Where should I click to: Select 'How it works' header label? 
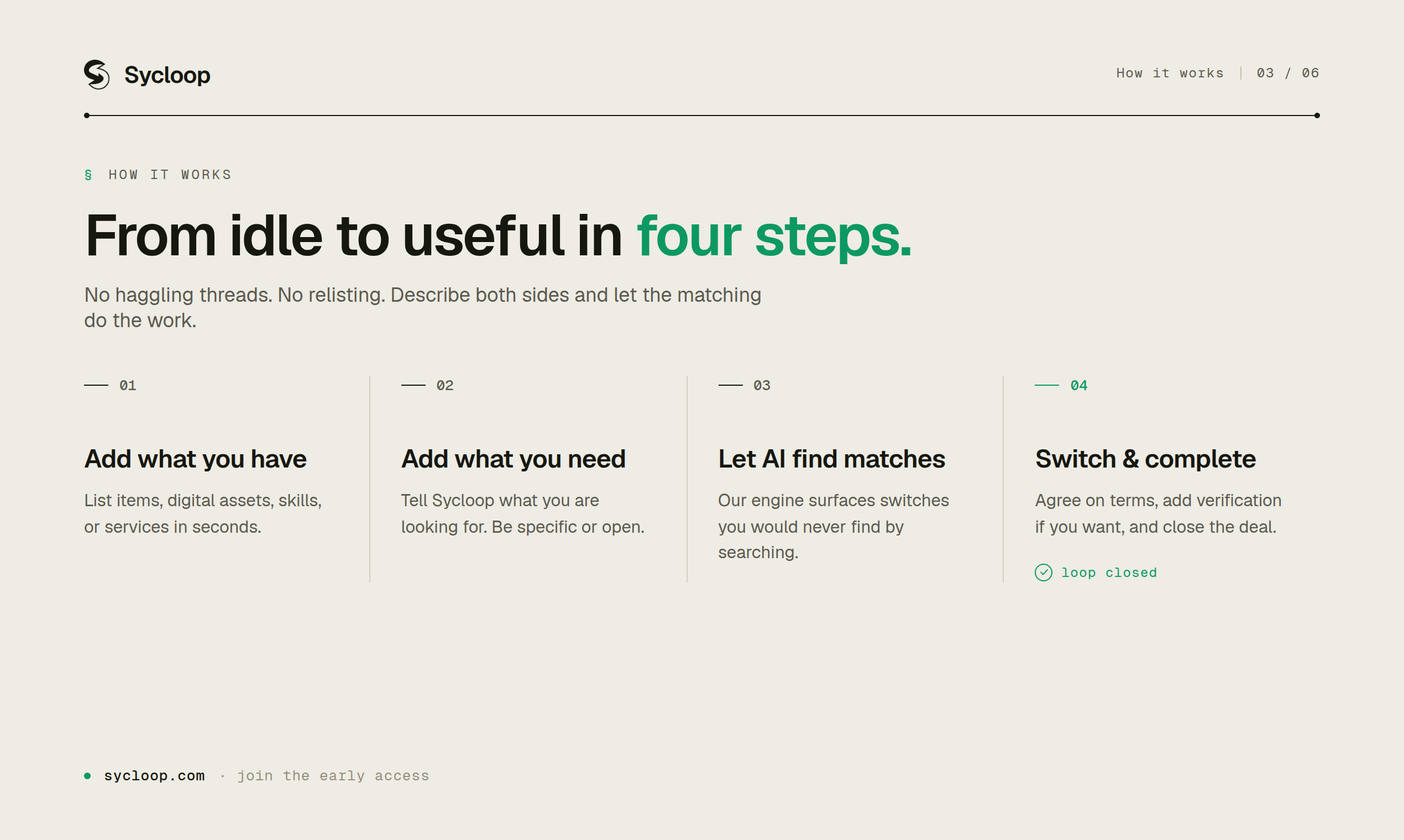(x=1170, y=73)
